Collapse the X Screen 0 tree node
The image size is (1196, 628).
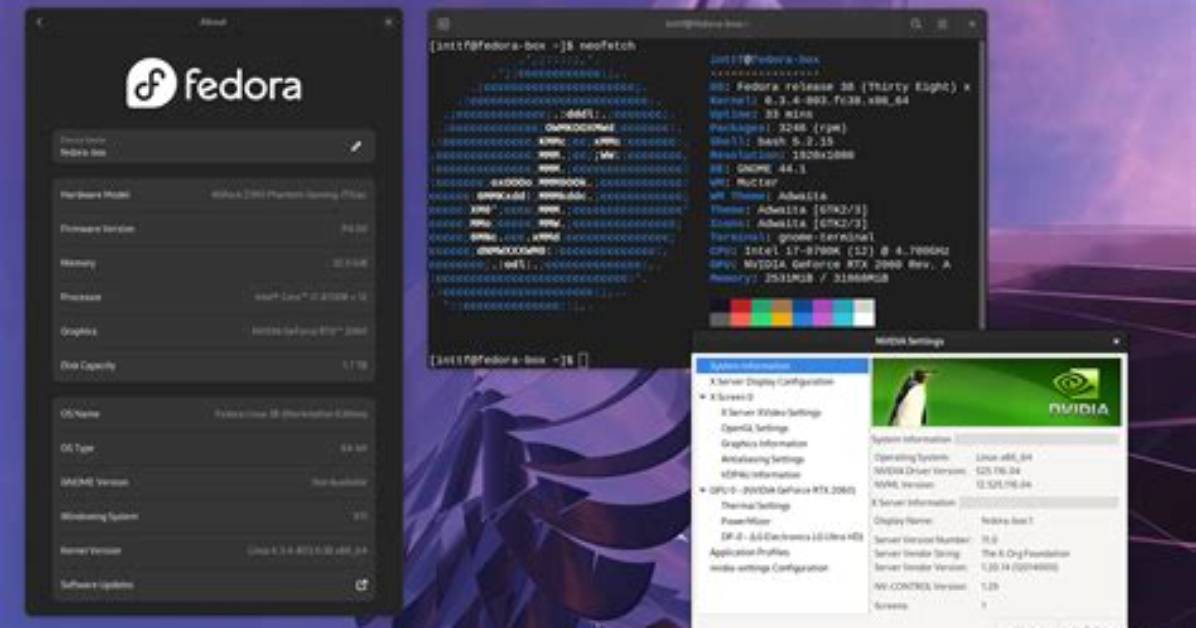click(702, 397)
